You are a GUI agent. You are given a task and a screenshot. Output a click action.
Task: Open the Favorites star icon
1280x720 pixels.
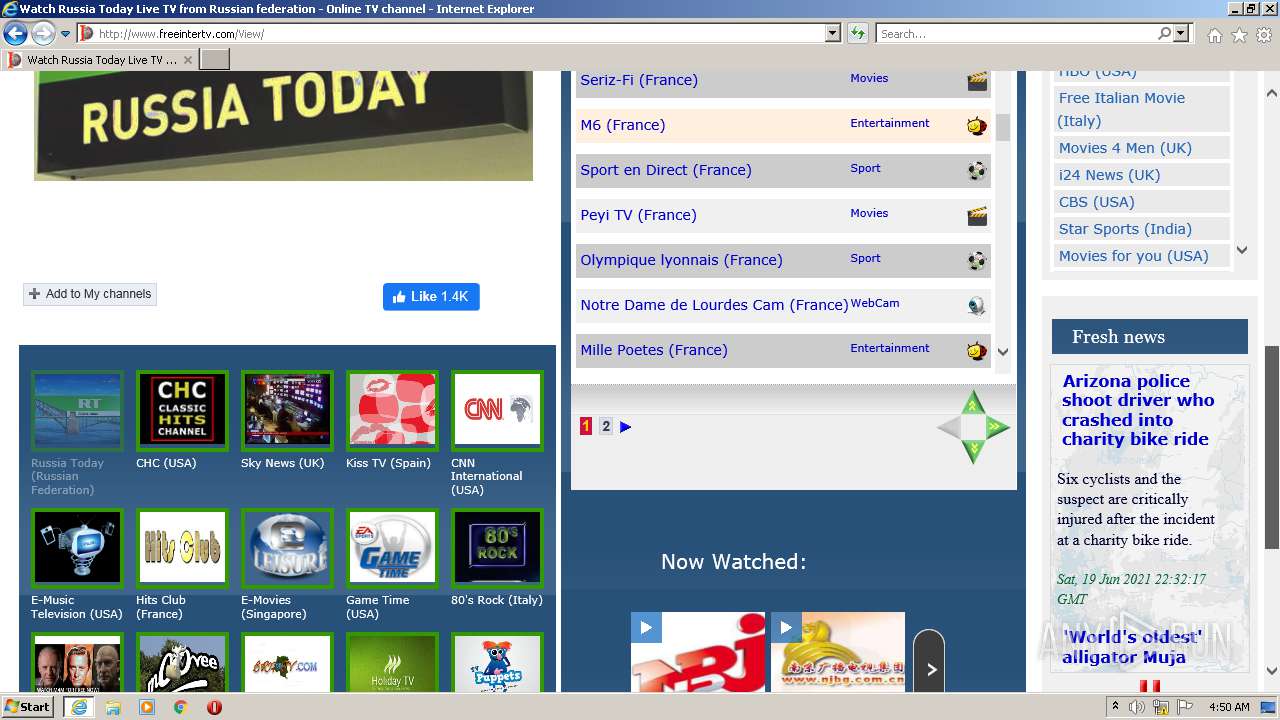click(x=1239, y=35)
